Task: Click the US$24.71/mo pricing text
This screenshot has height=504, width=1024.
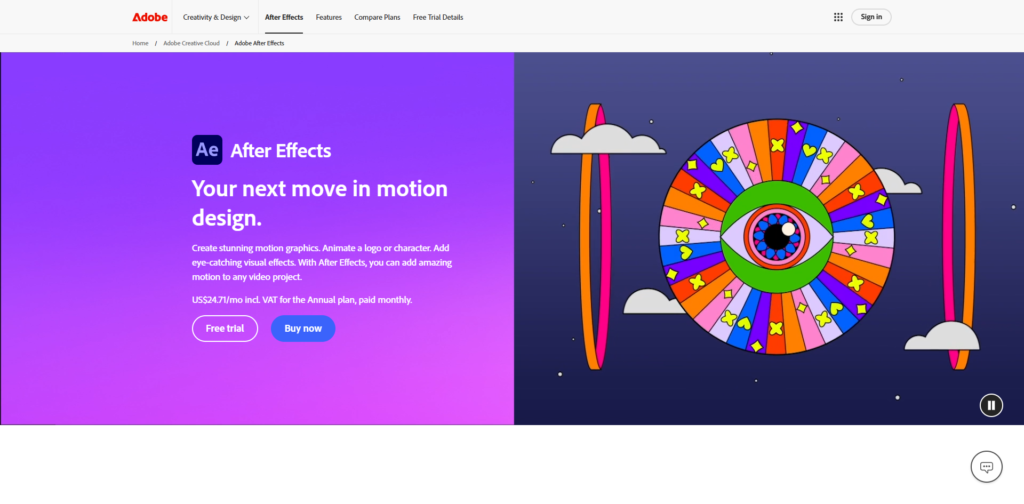Action: [302, 300]
